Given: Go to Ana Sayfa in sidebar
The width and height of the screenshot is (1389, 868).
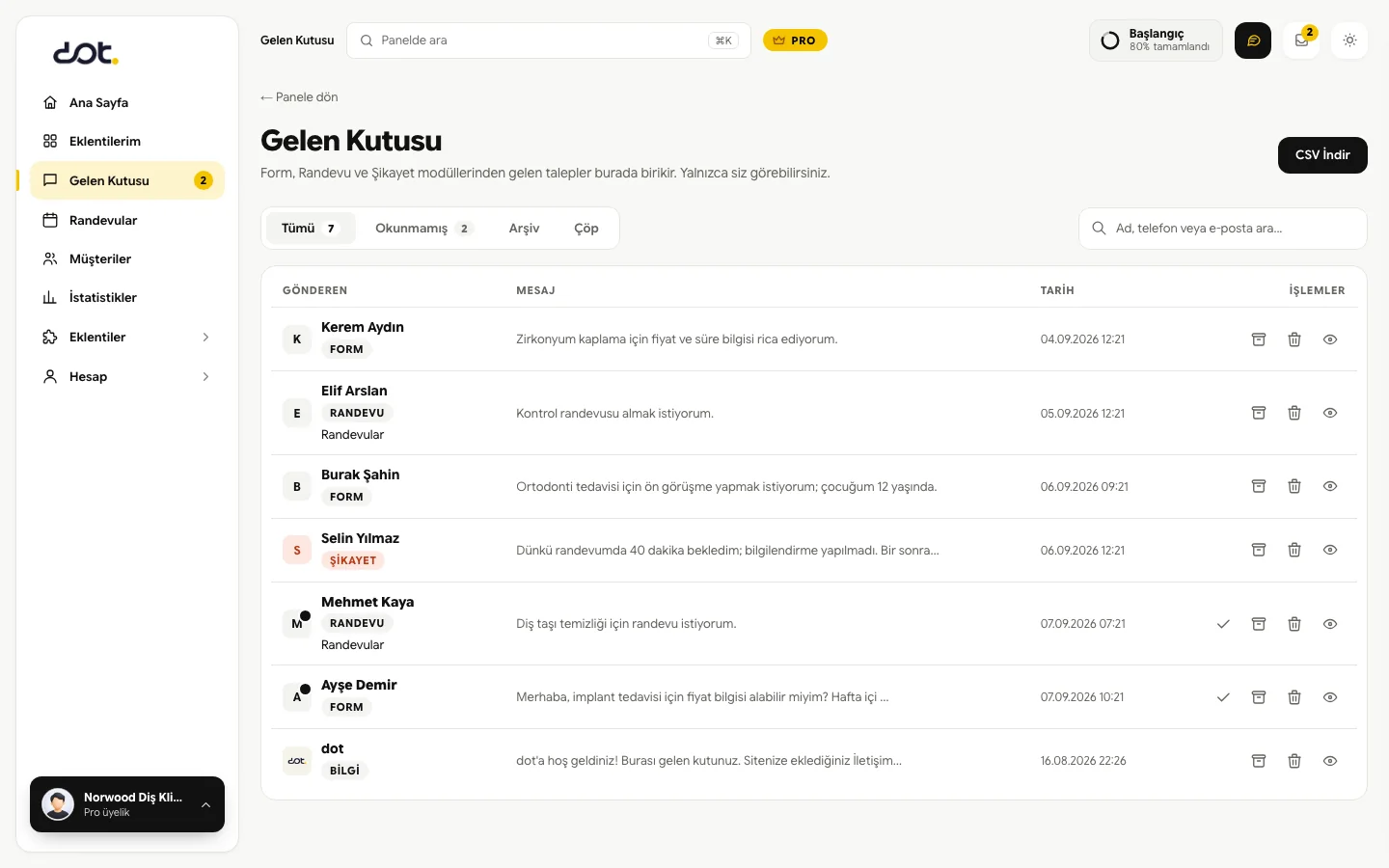Looking at the screenshot, I should click(127, 102).
